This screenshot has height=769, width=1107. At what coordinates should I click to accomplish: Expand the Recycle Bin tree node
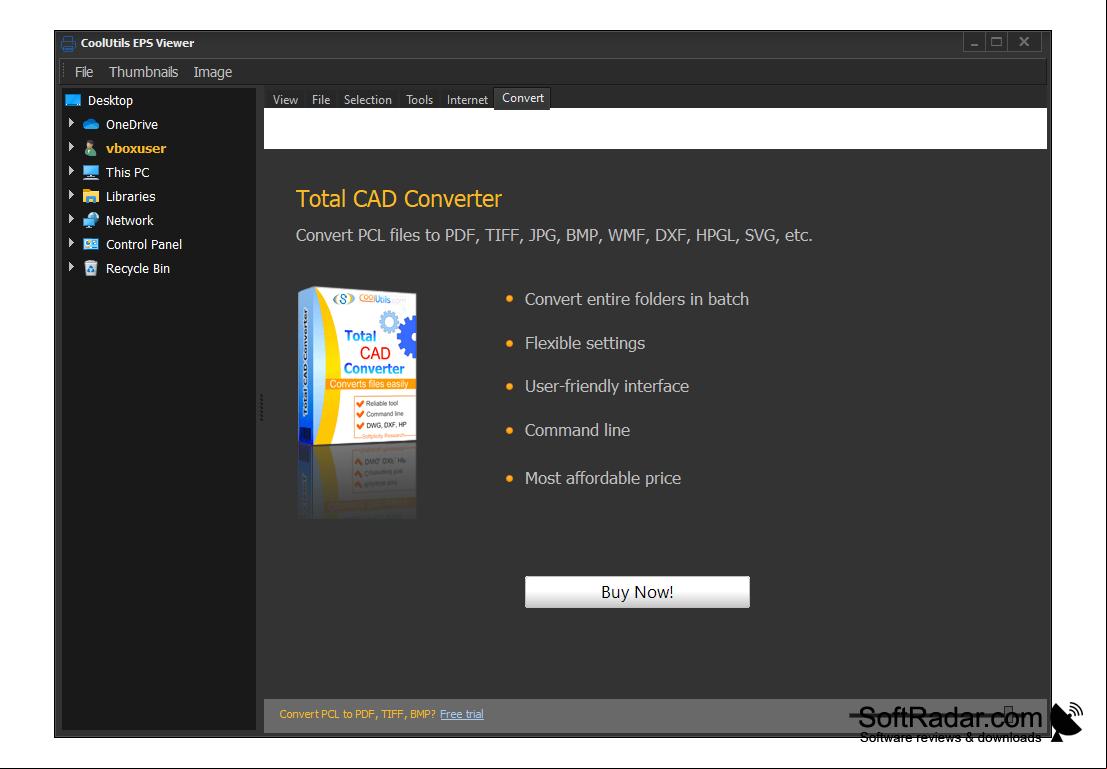tap(71, 268)
